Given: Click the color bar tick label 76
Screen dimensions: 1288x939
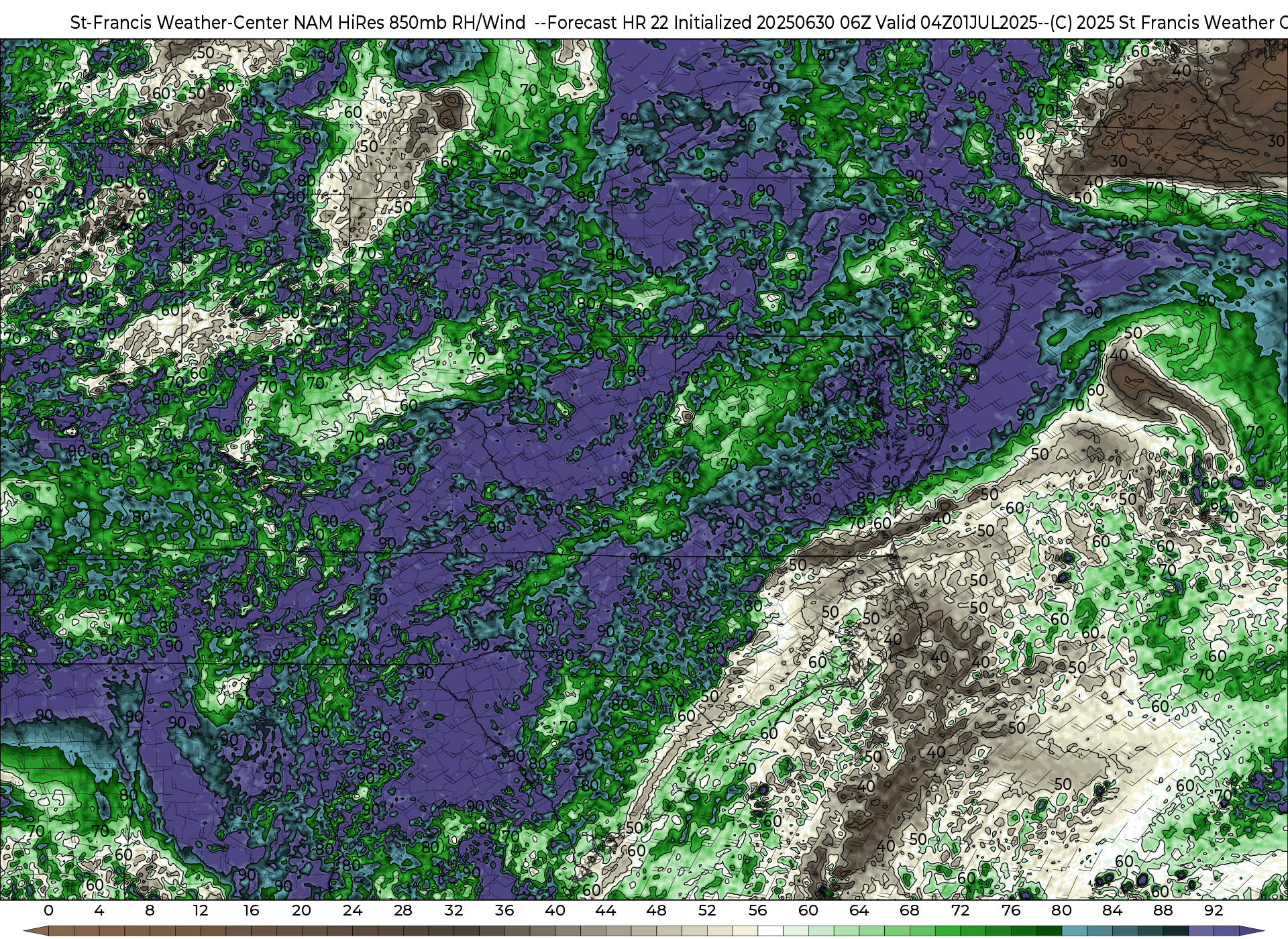Looking at the screenshot, I should tap(1011, 911).
